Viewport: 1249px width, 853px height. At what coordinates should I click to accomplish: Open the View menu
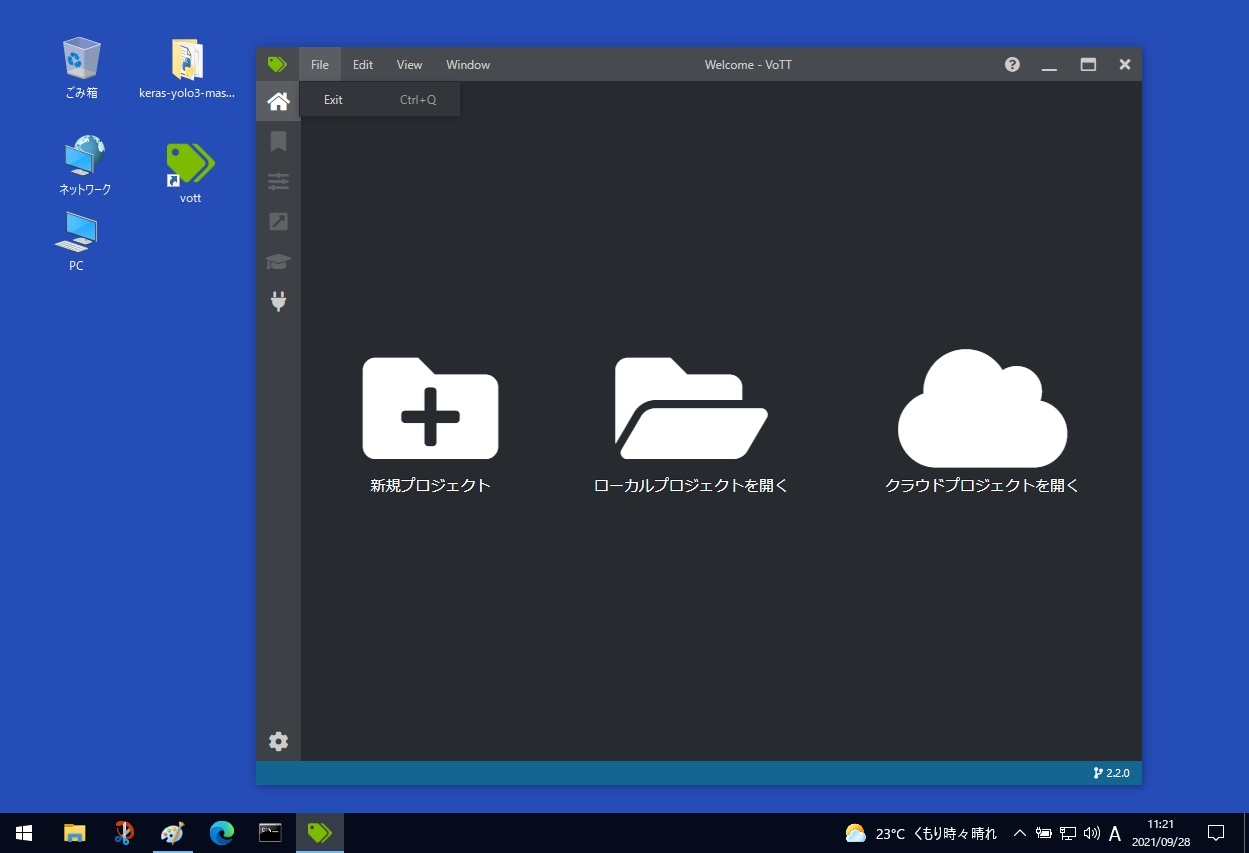pyautogui.click(x=409, y=64)
